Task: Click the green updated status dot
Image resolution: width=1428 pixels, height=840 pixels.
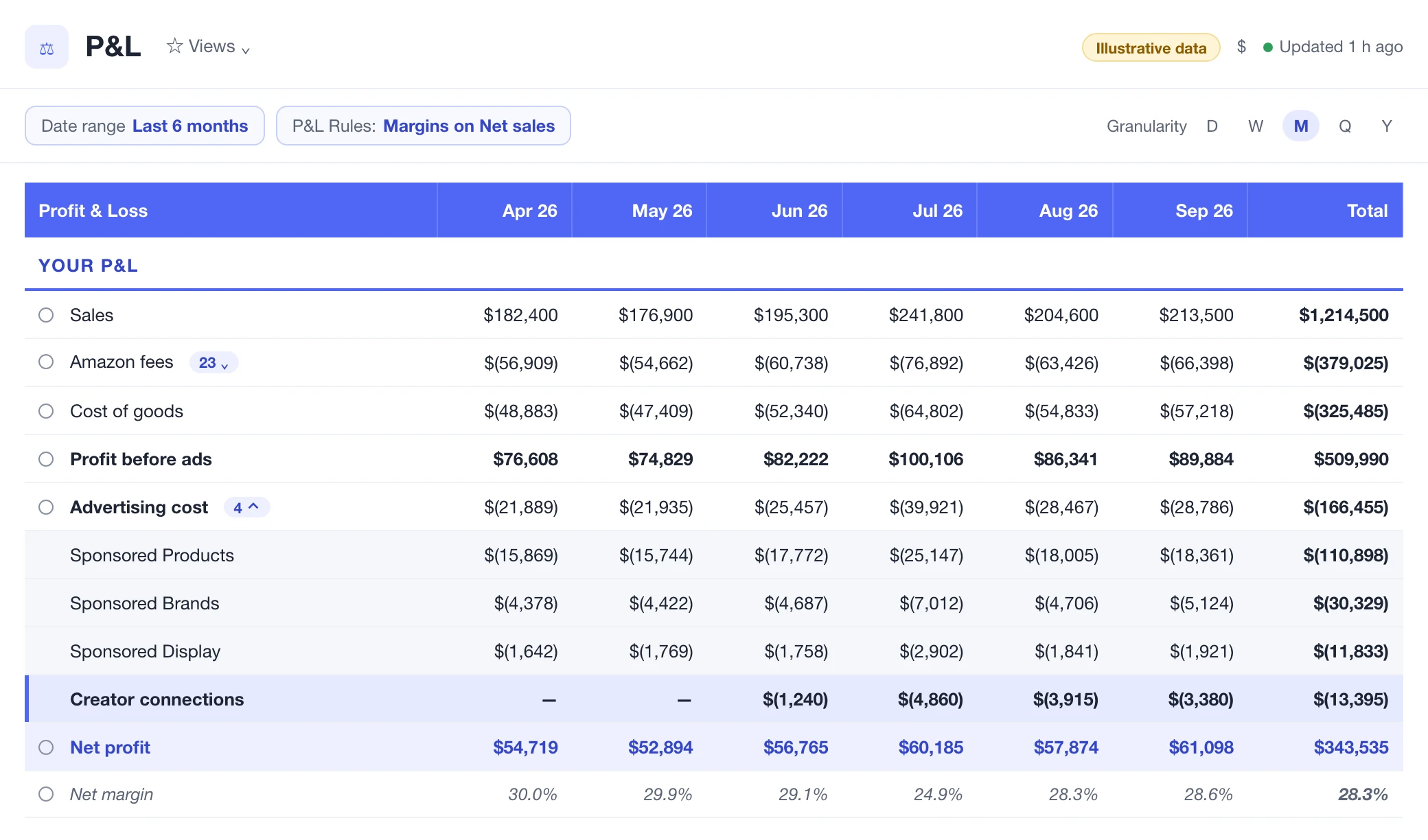Action: click(x=1268, y=47)
